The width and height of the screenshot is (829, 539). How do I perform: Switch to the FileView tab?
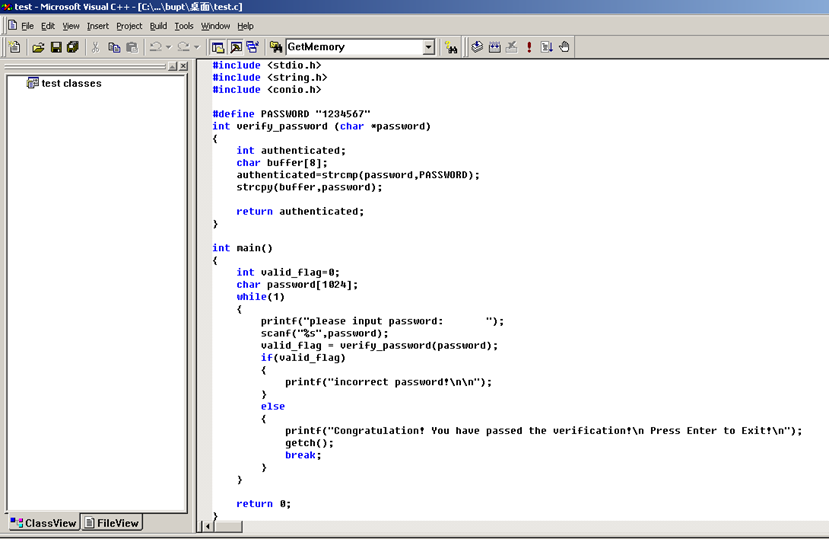point(112,523)
